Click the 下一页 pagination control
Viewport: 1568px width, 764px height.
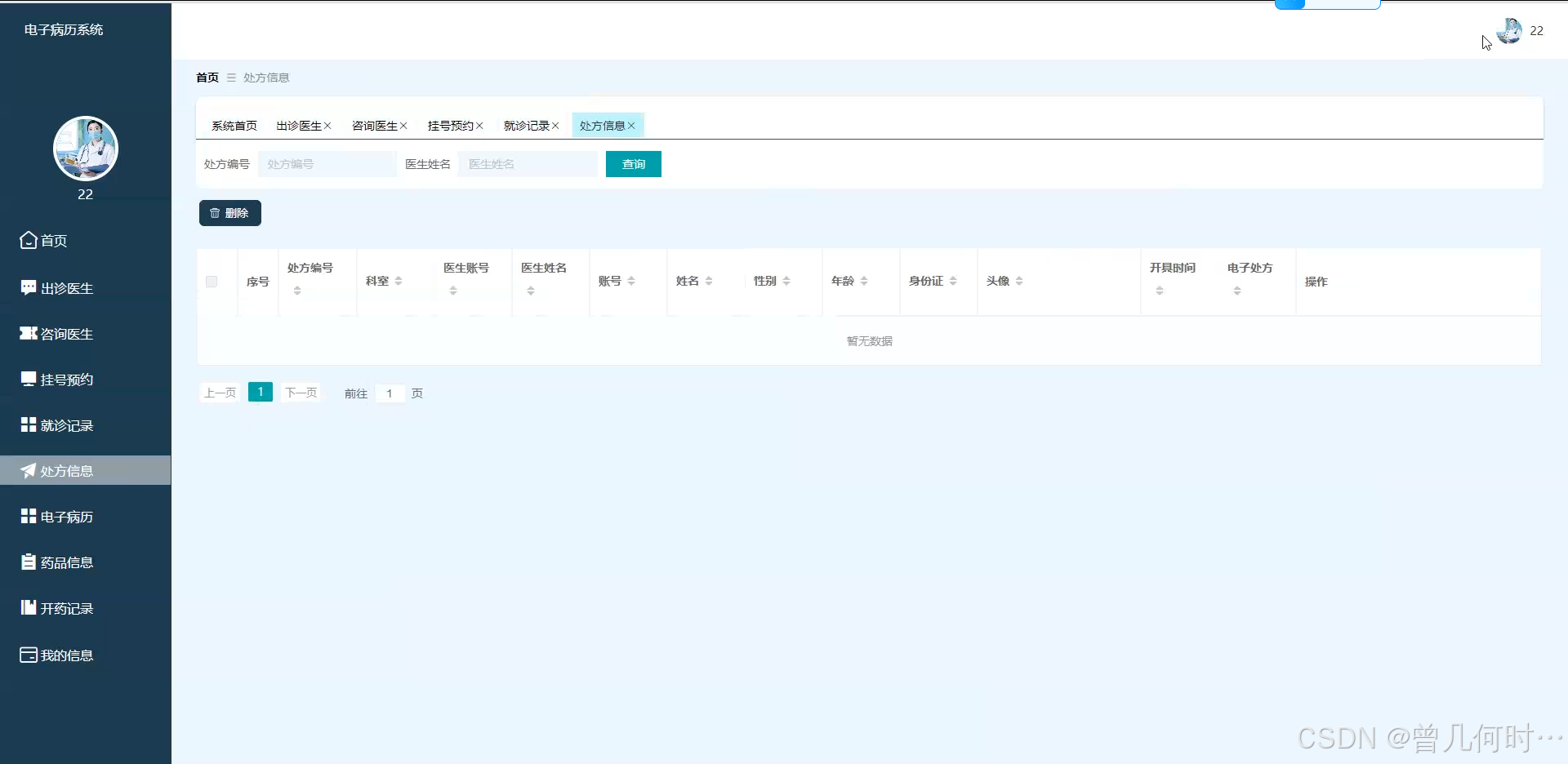301,393
